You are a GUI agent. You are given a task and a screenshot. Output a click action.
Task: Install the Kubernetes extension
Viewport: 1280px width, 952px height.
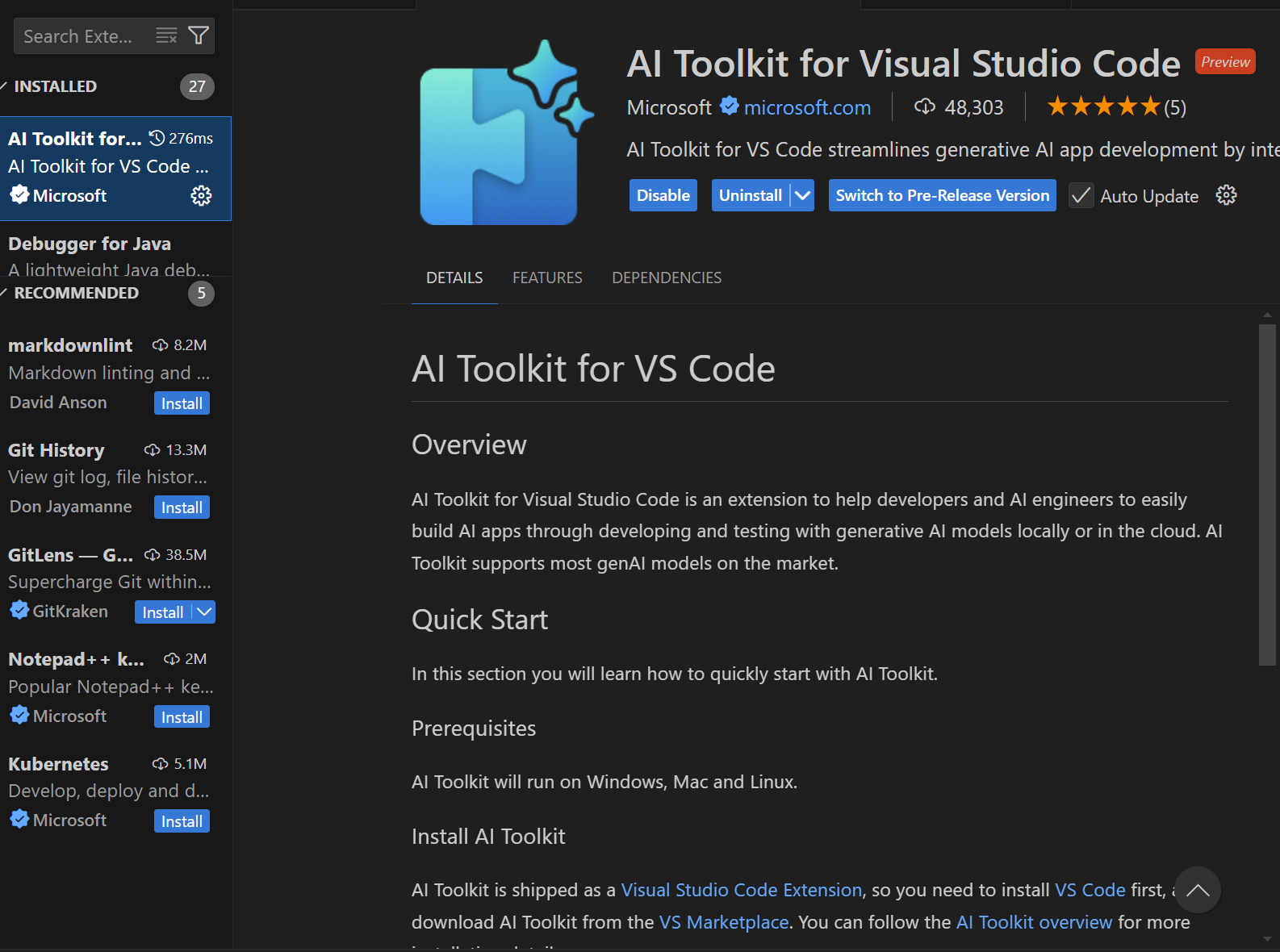tap(182, 821)
